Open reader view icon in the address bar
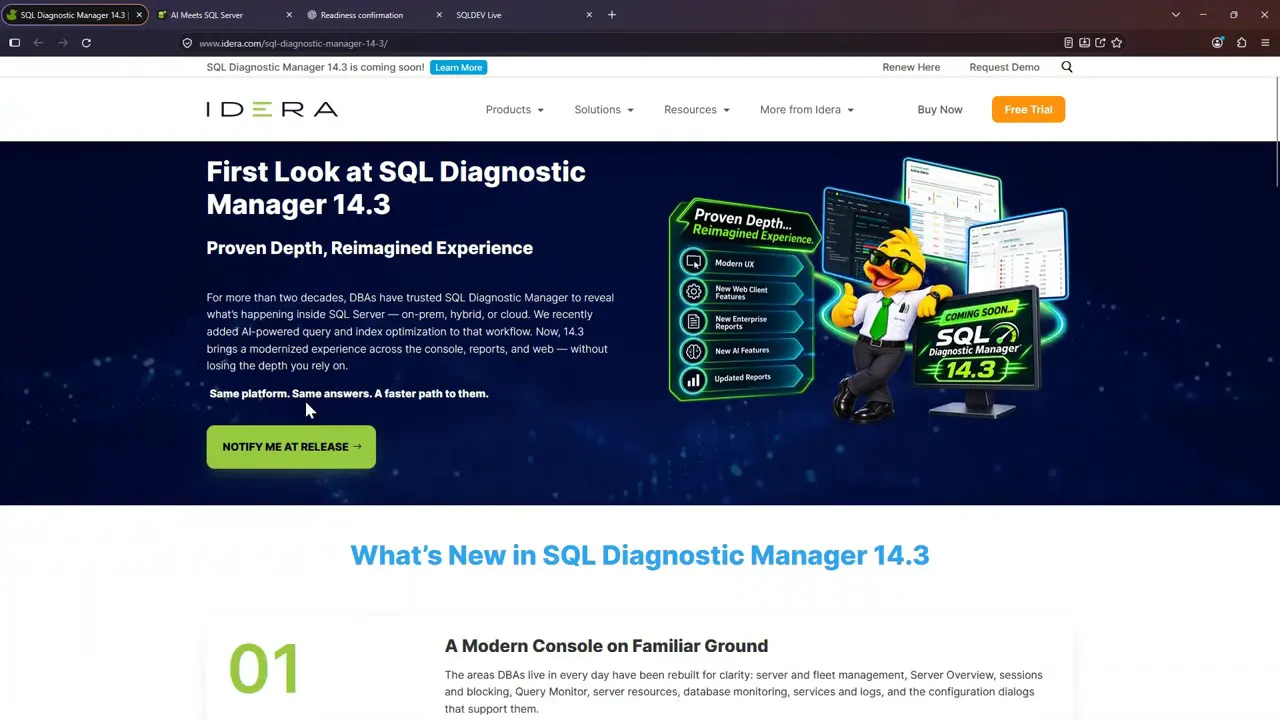This screenshot has height=720, width=1280. (1068, 43)
